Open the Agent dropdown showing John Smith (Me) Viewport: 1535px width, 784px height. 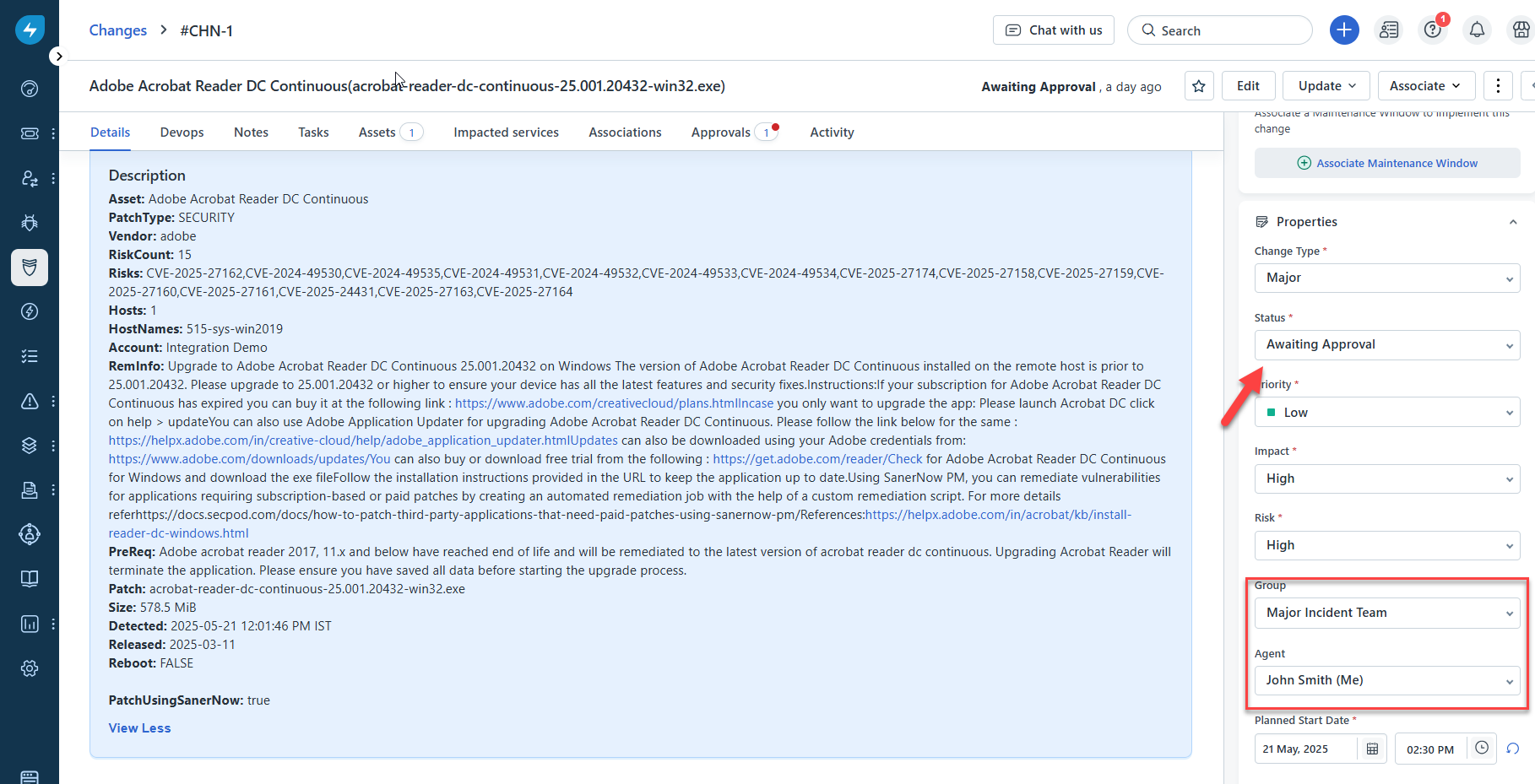(1387, 680)
